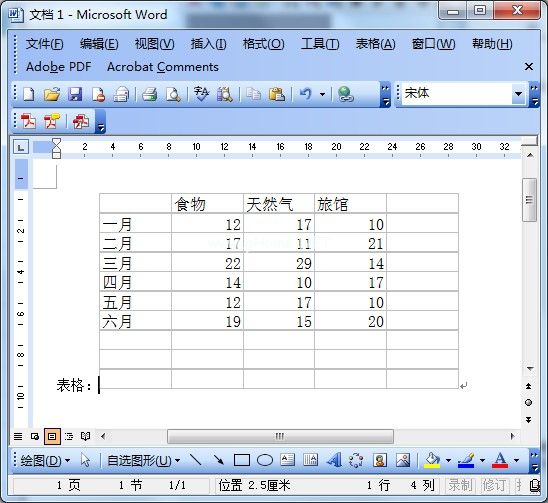Convert to PDF and email icon
This screenshot has height=503, width=548.
point(51,122)
